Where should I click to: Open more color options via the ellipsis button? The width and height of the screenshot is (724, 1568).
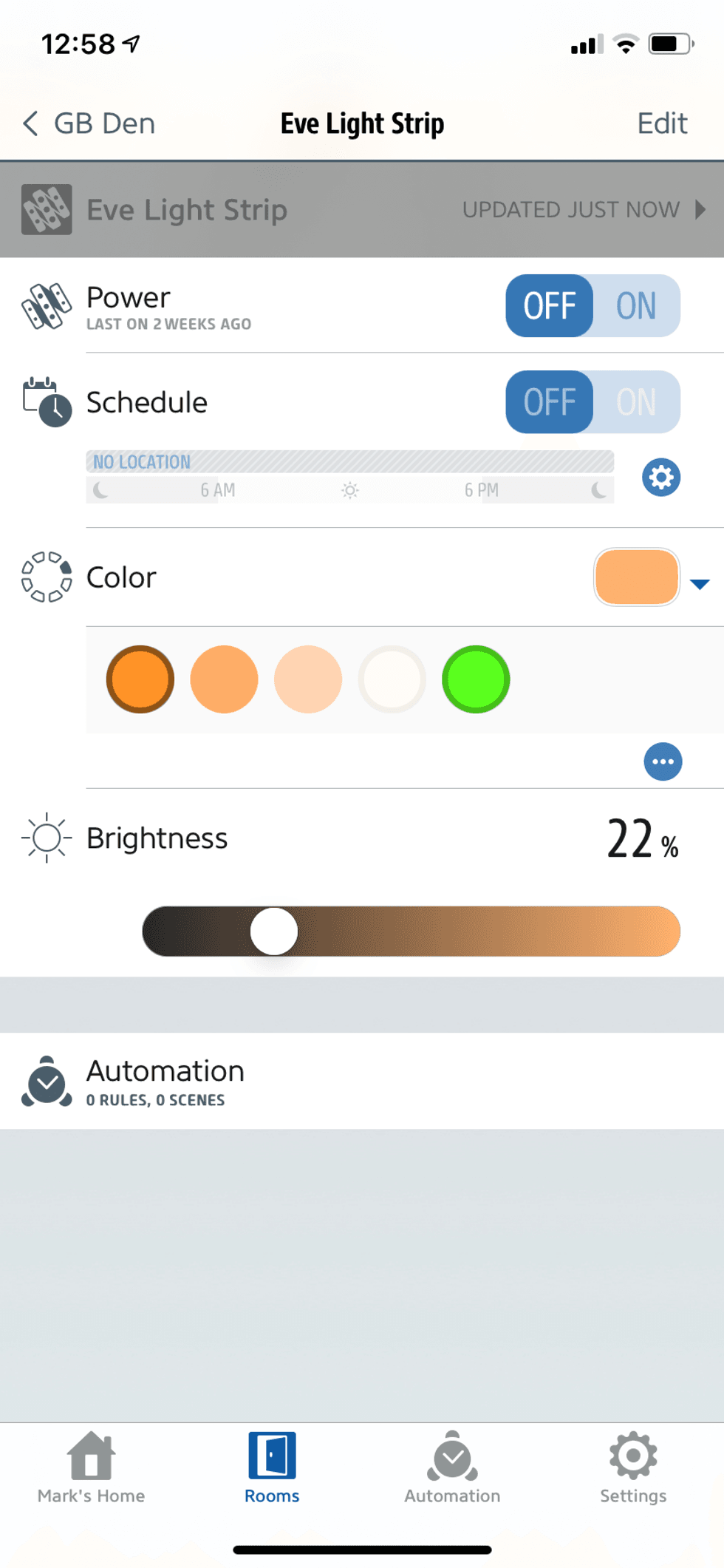coord(663,761)
